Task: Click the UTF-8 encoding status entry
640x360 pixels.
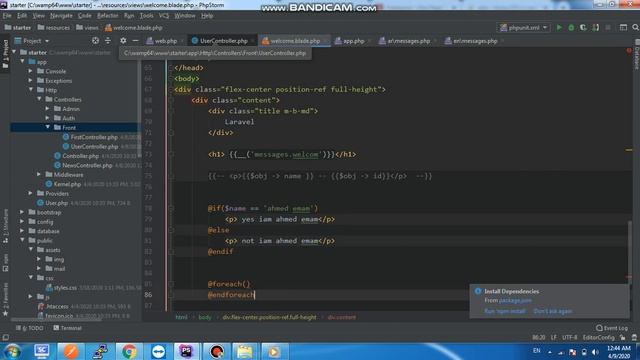Action: click(x=569, y=338)
